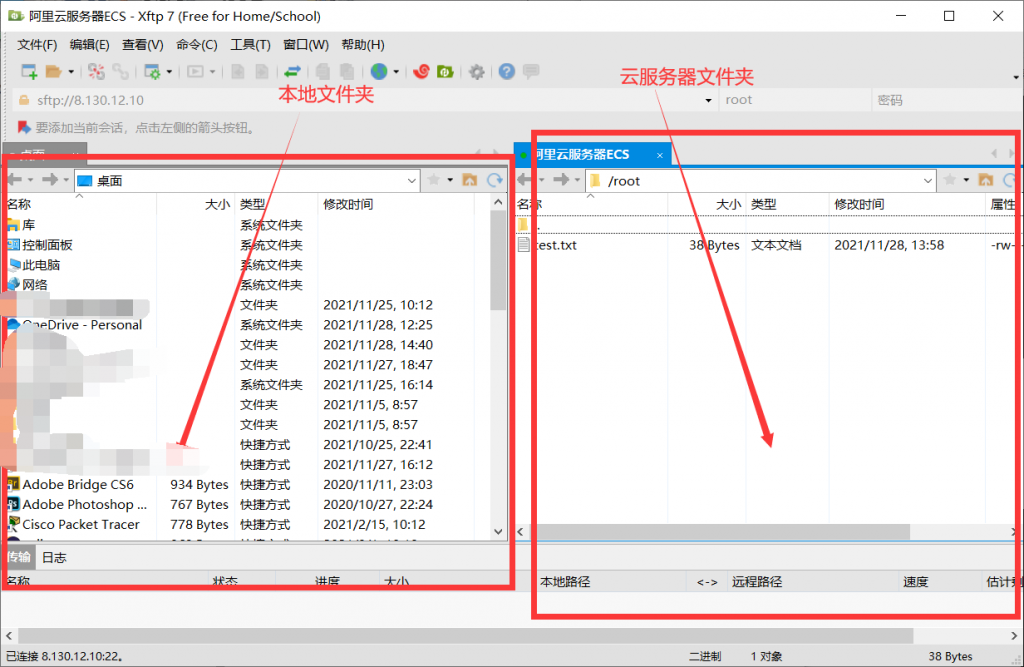Click the globe encoding toolbar icon
1024x667 pixels.
click(x=379, y=71)
